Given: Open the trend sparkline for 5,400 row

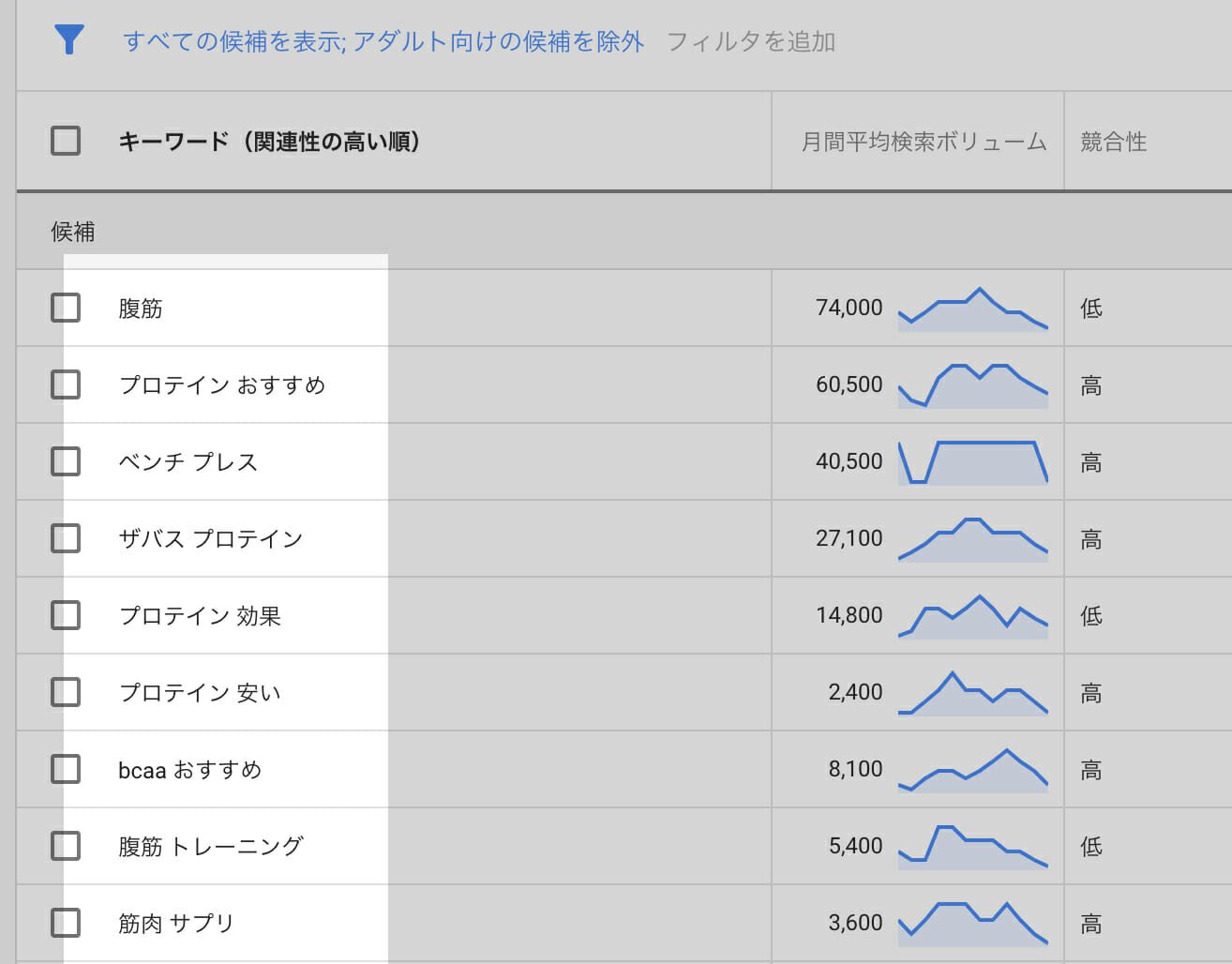Looking at the screenshot, I should [973, 847].
